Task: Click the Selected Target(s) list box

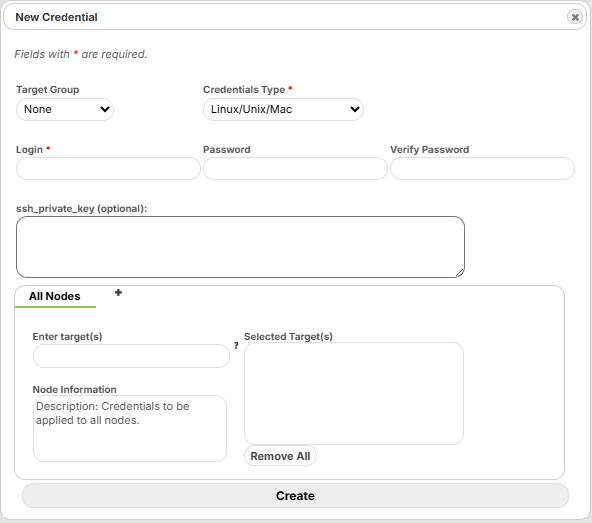Action: coord(354,393)
